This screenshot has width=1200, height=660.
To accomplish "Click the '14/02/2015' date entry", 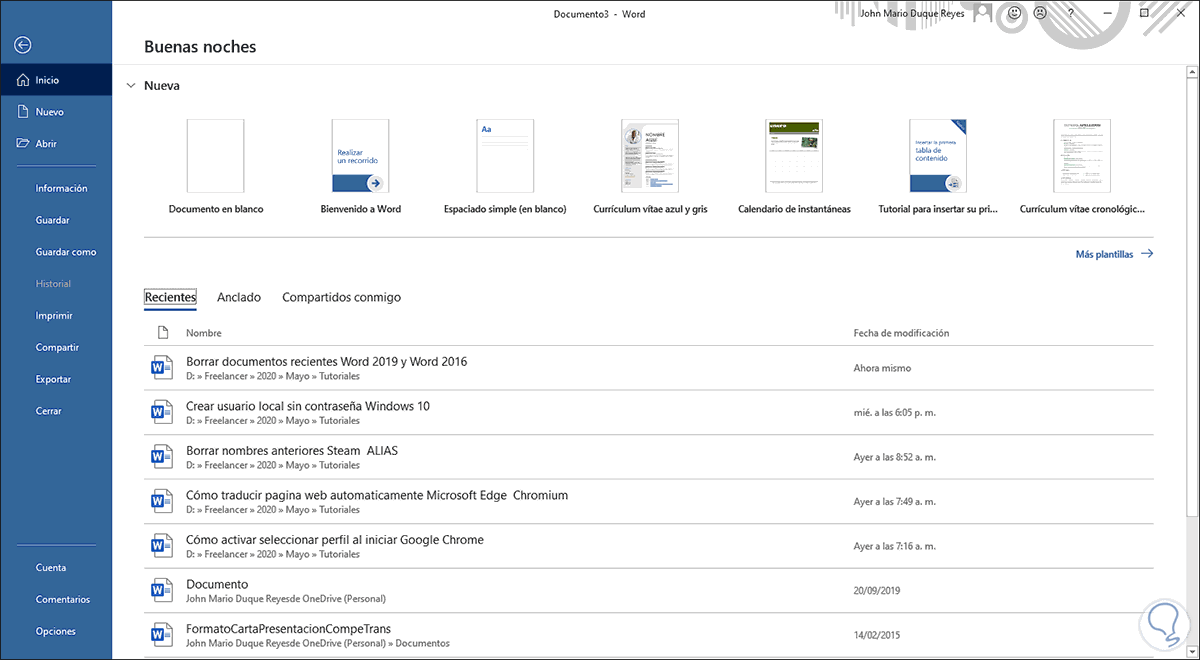I will 877,635.
